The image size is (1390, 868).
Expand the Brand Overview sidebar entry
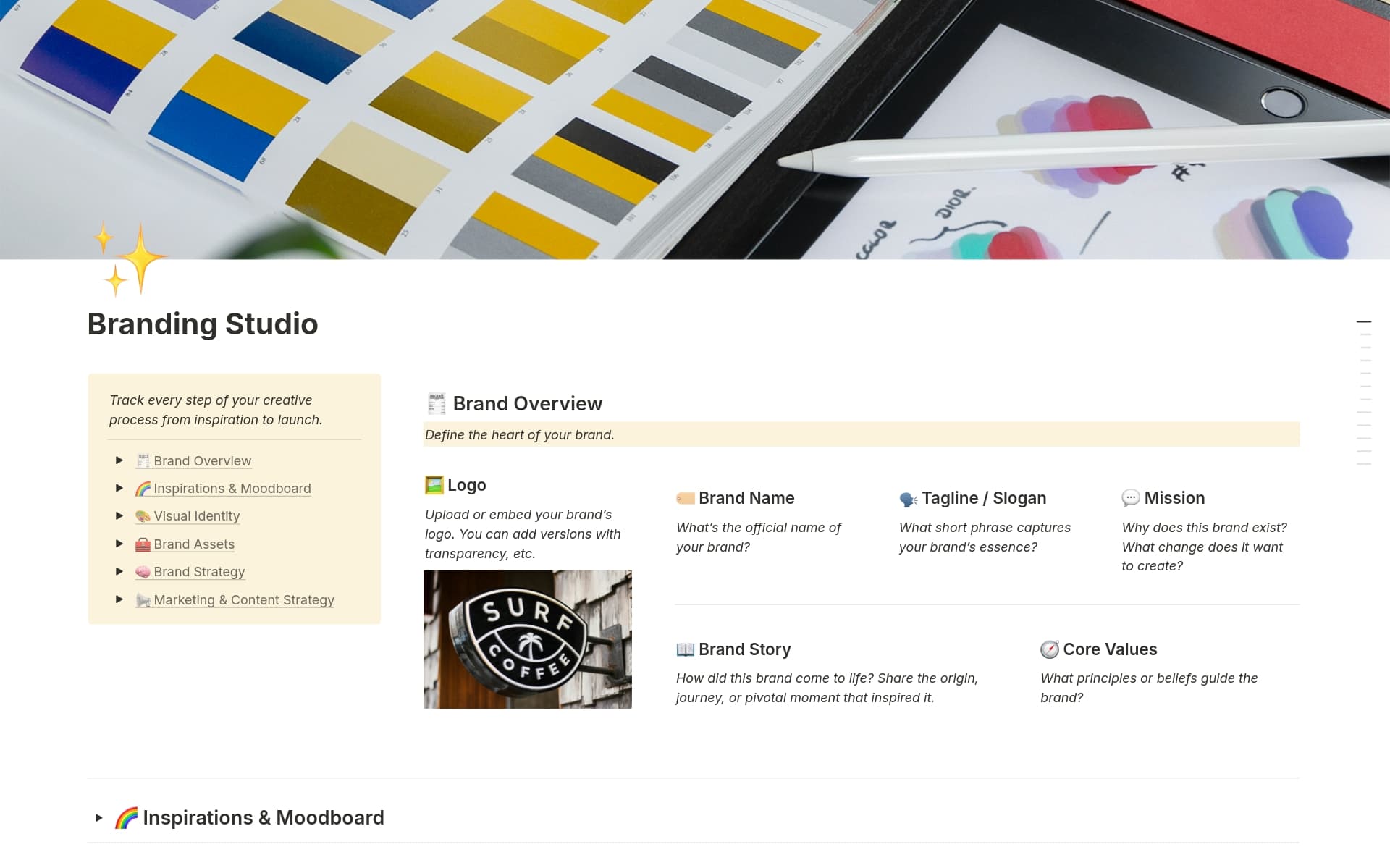119,460
